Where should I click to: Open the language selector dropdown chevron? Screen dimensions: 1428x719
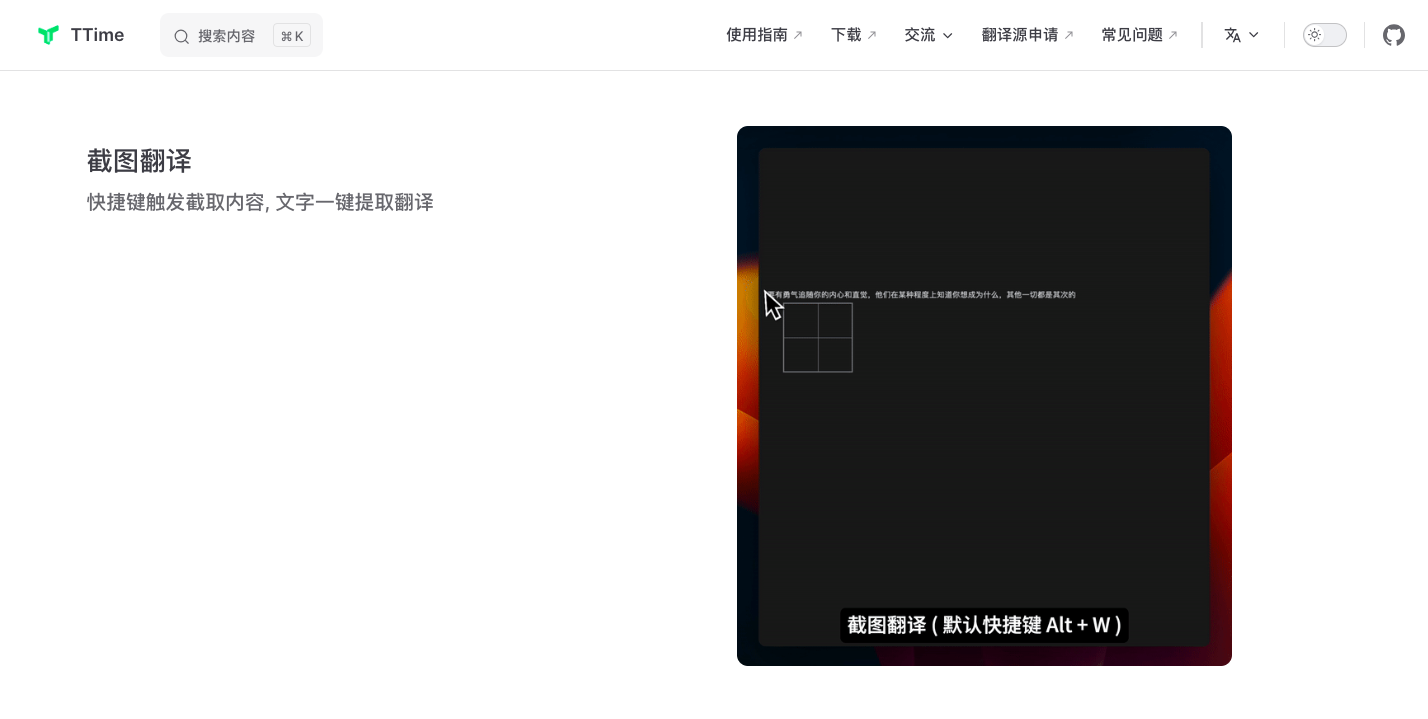click(1253, 34)
